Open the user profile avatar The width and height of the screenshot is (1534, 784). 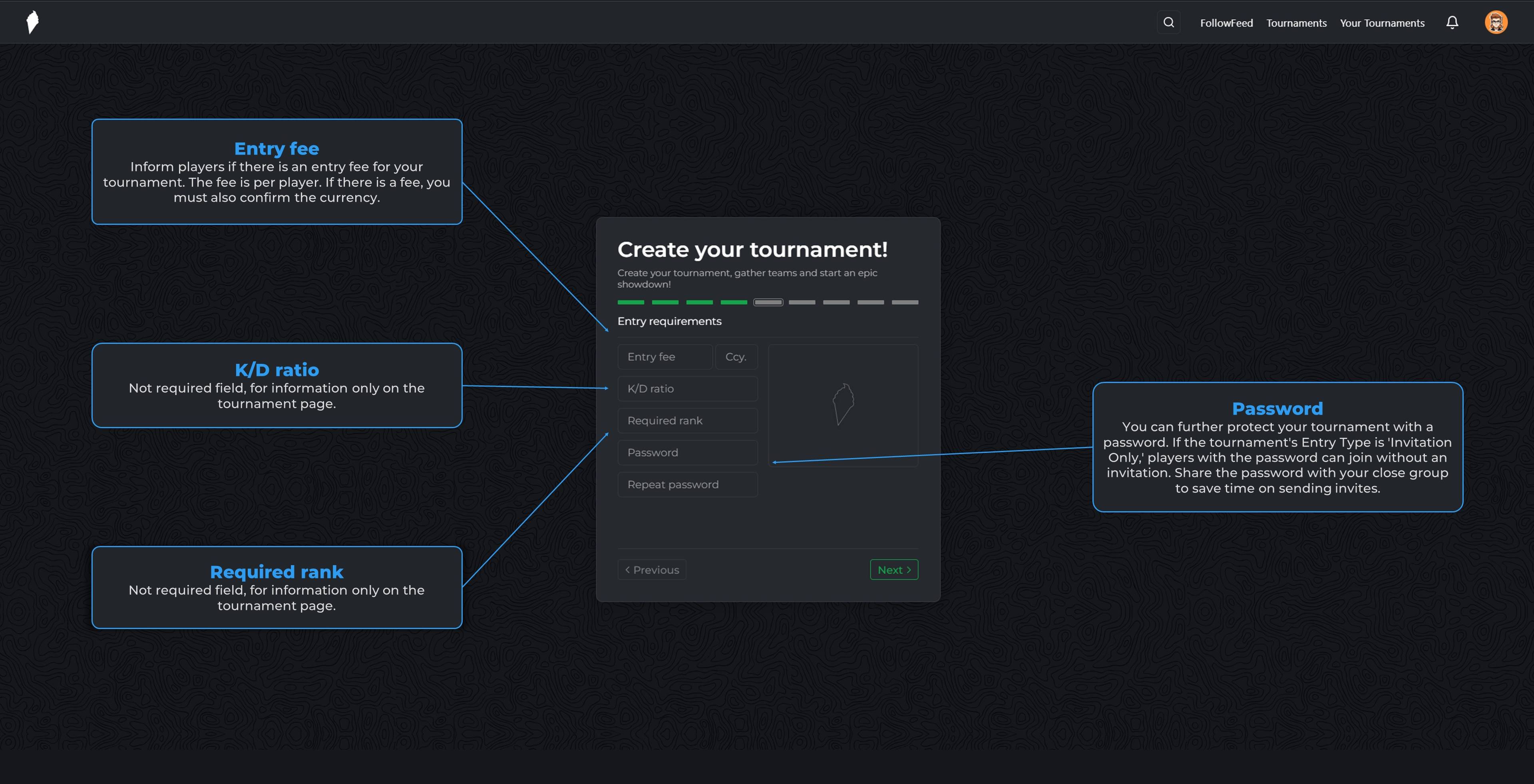coord(1495,23)
